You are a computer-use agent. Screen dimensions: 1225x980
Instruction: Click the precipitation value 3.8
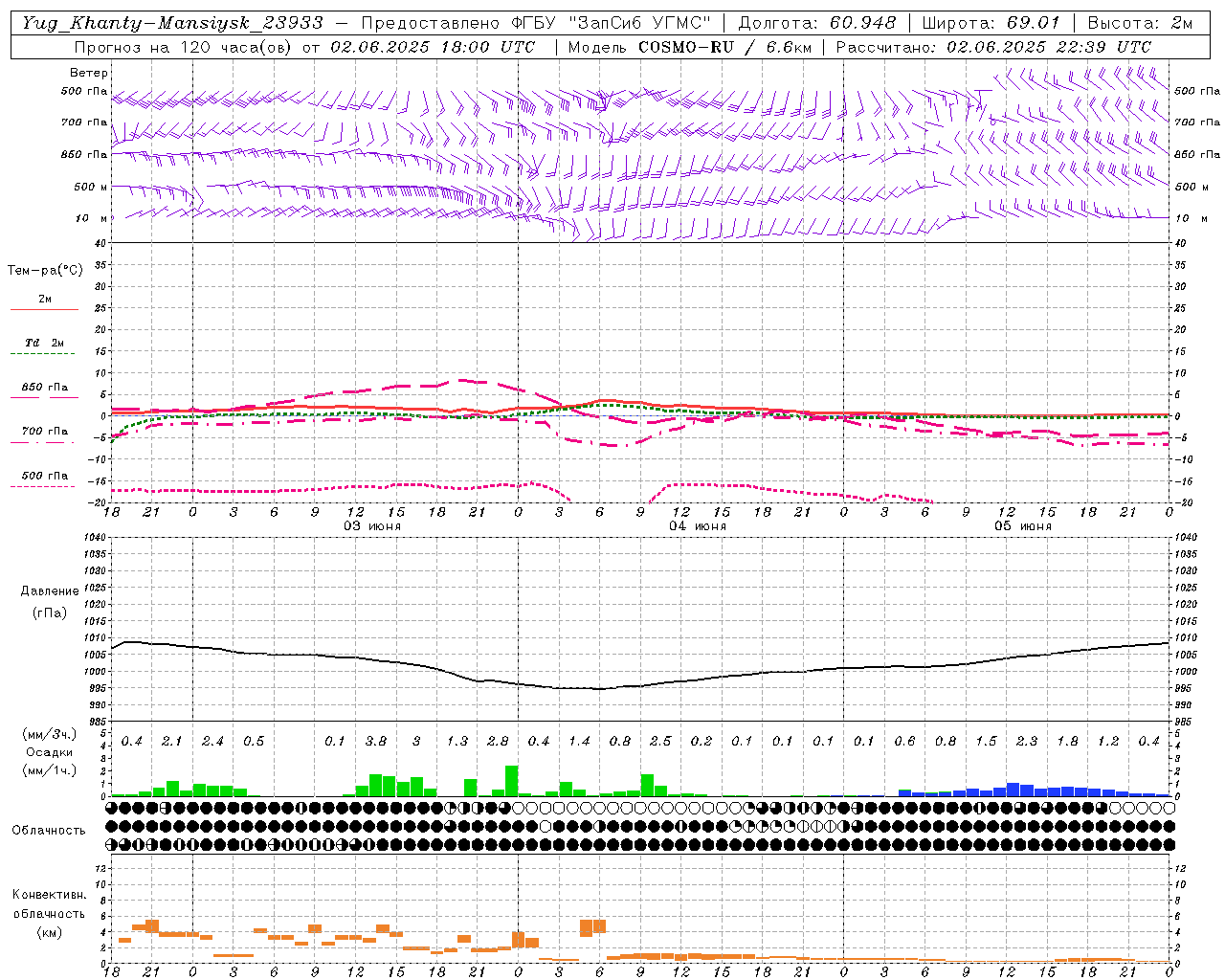point(376,741)
